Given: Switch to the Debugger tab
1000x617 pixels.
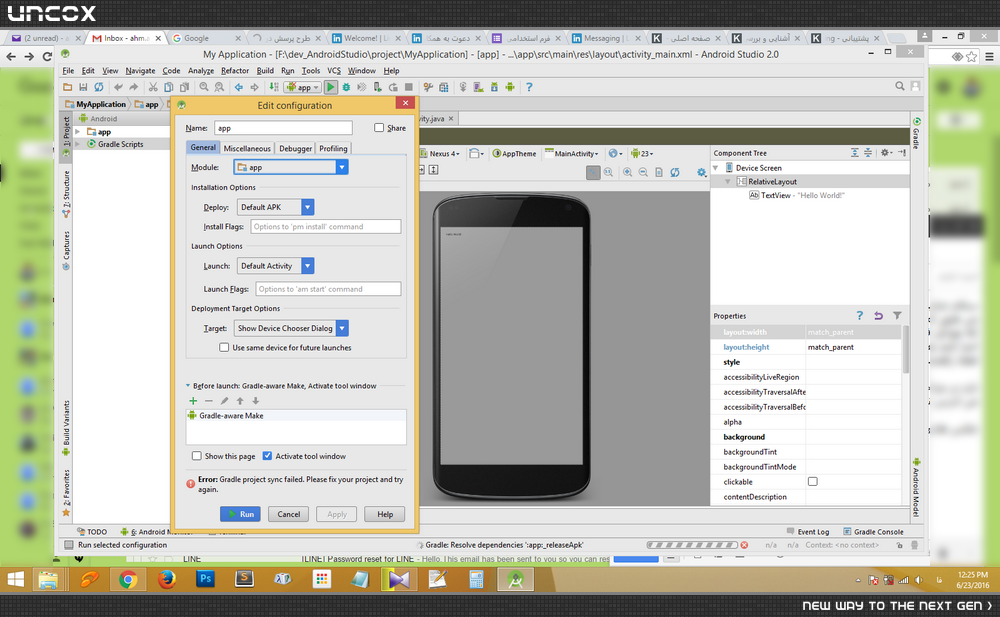Looking at the screenshot, I should click(x=295, y=148).
